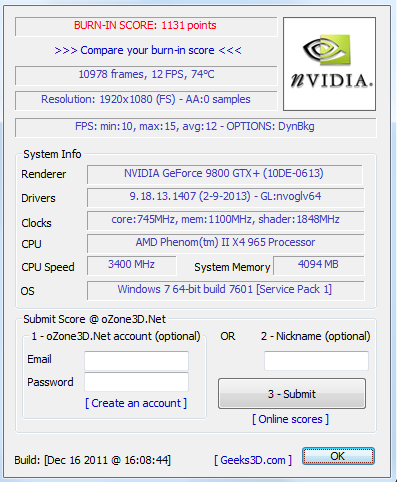Open the Online scores link
The image size is (397, 482).
pyautogui.click(x=290, y=419)
